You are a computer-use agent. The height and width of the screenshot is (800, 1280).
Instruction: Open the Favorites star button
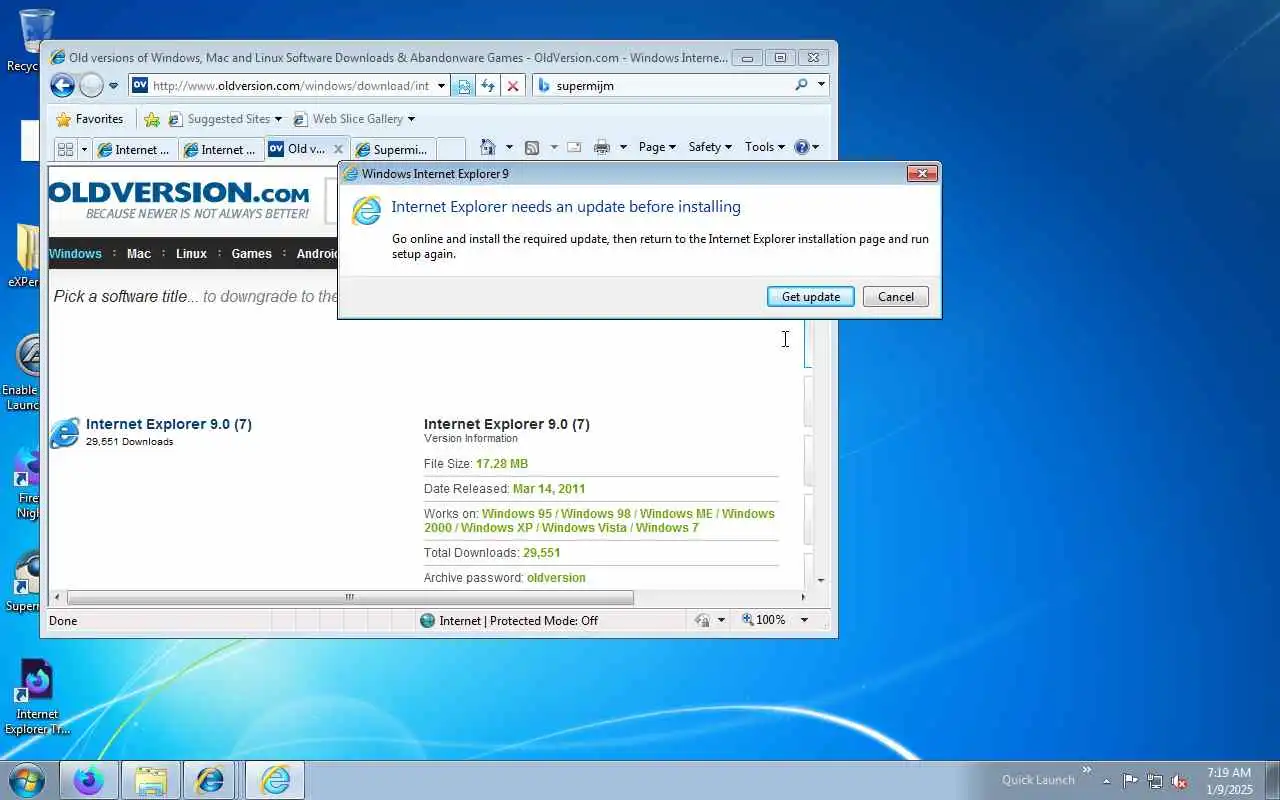(x=90, y=119)
